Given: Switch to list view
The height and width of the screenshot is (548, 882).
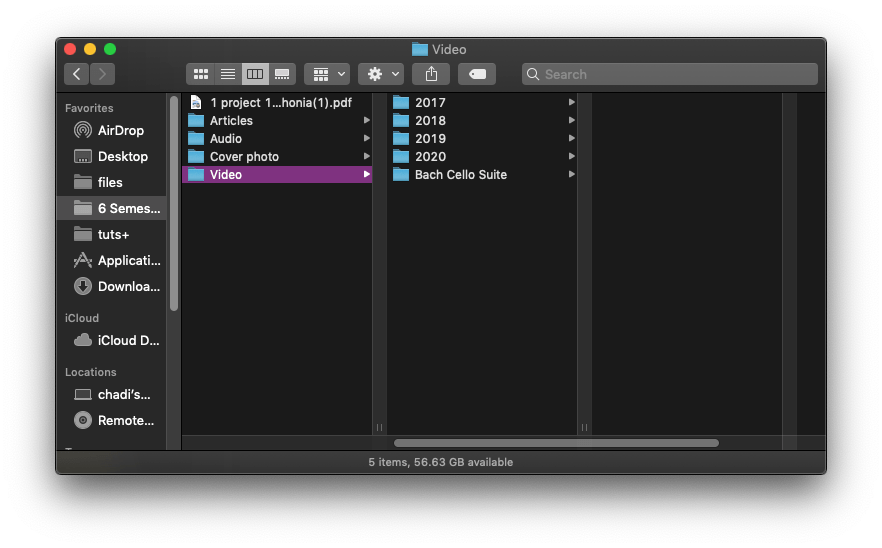Looking at the screenshot, I should click(x=227, y=74).
